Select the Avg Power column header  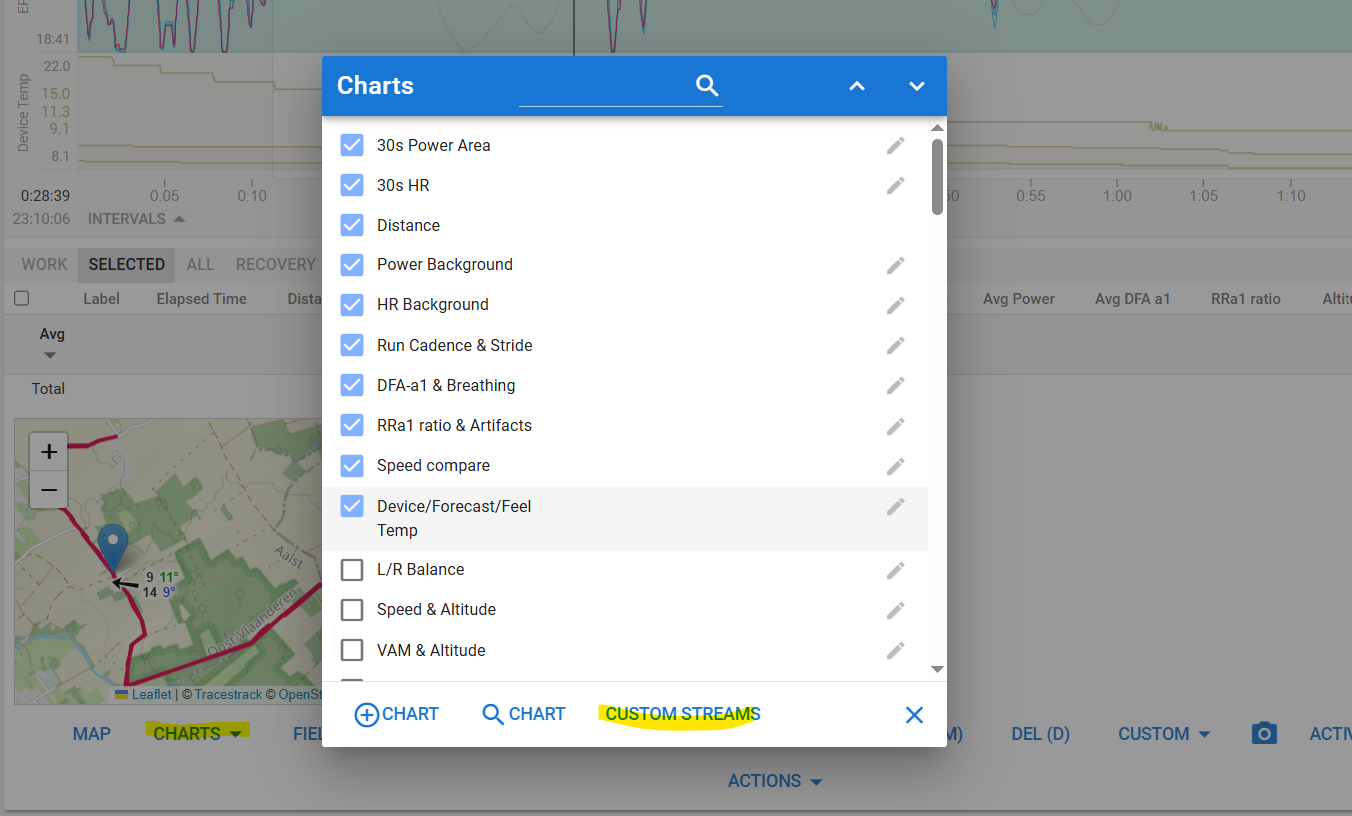(x=1019, y=299)
